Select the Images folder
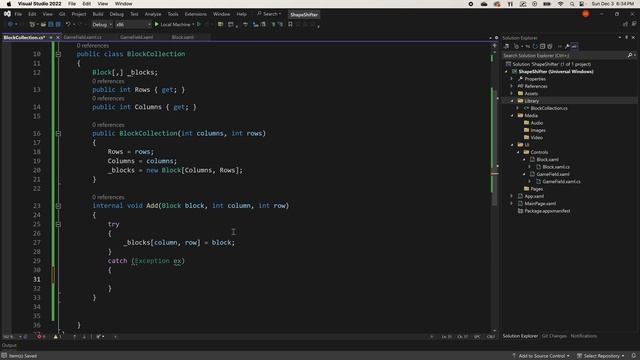Screen dimensions: 640x360 point(538,130)
